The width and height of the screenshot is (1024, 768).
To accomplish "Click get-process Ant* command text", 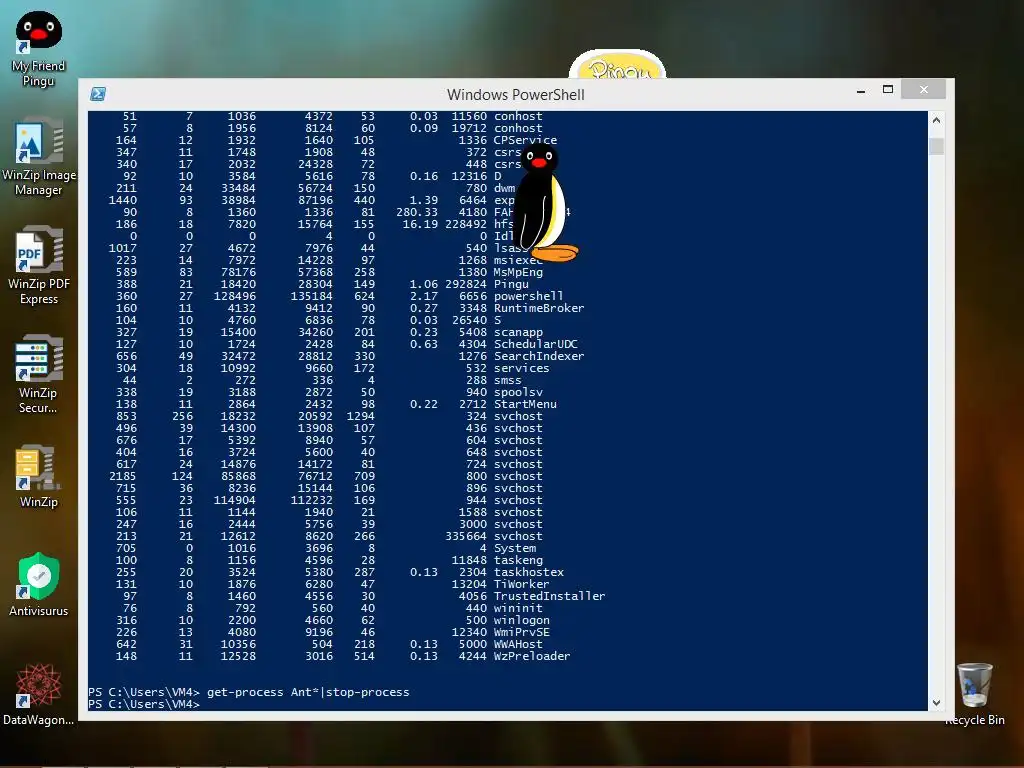I will (263, 692).
